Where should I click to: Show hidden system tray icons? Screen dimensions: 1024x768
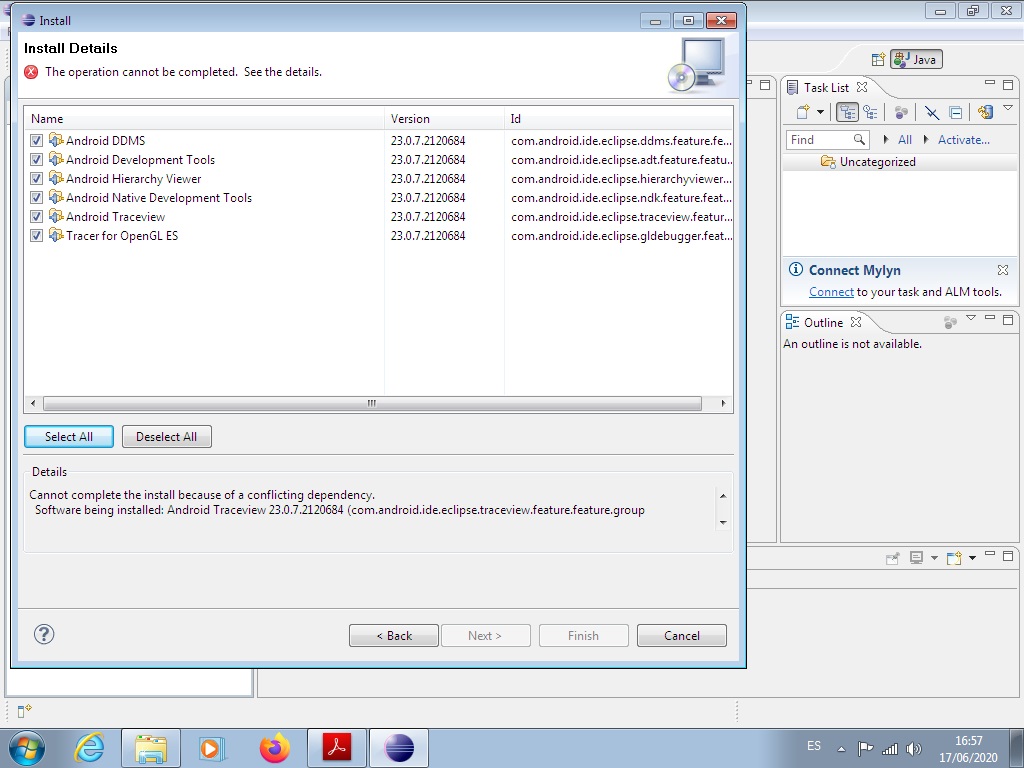tap(841, 749)
